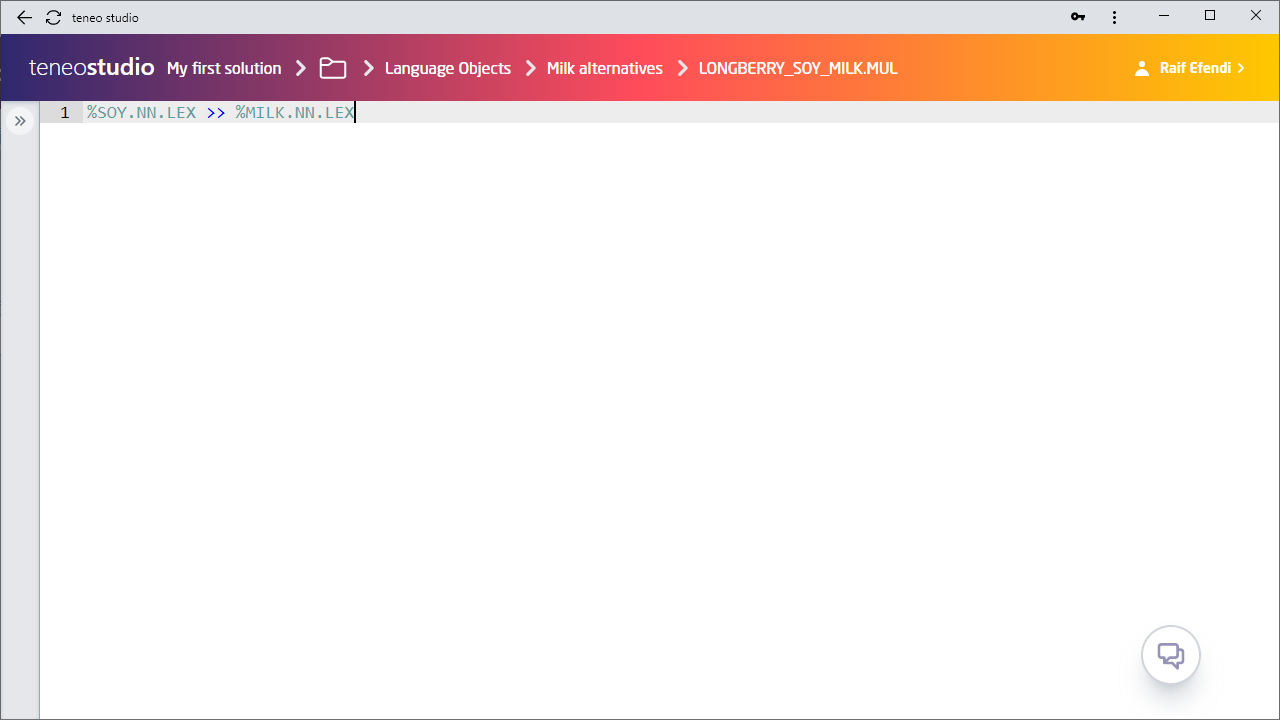Go to My first solution breadcrumb
This screenshot has height=720, width=1280.
[224, 68]
